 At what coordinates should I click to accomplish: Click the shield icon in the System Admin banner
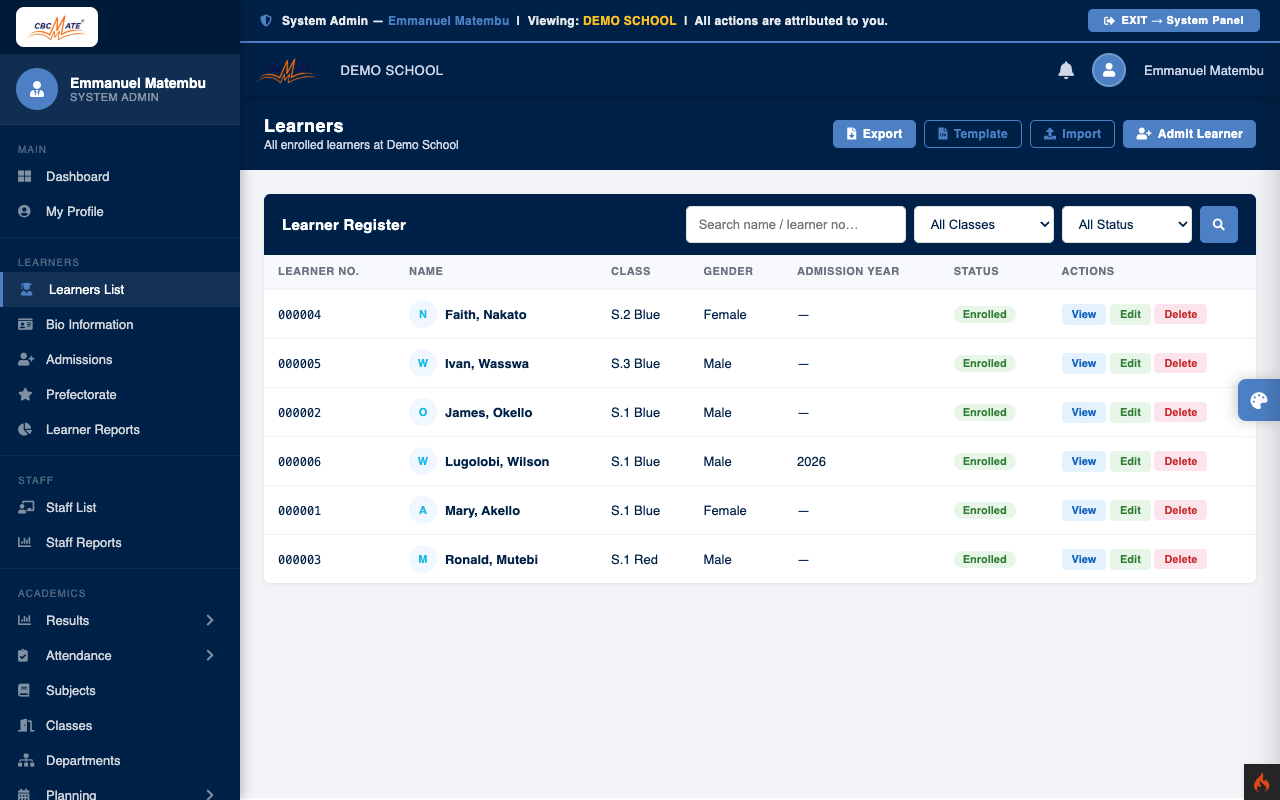tap(266, 20)
